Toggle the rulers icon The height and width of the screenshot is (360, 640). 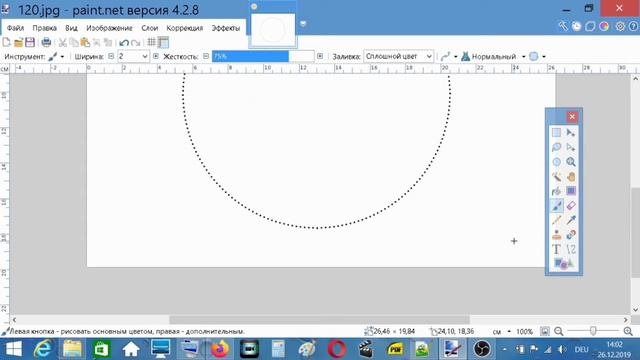pos(163,42)
